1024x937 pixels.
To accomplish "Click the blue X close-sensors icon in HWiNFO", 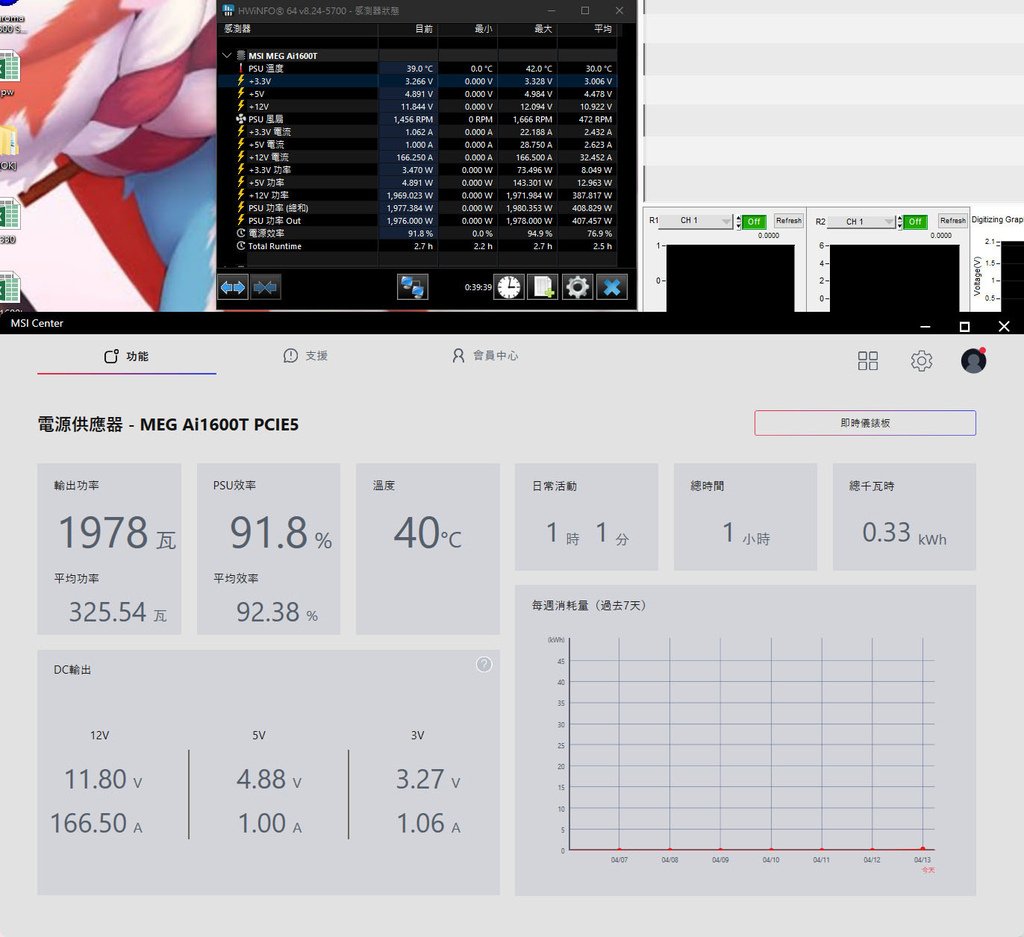I will point(612,287).
